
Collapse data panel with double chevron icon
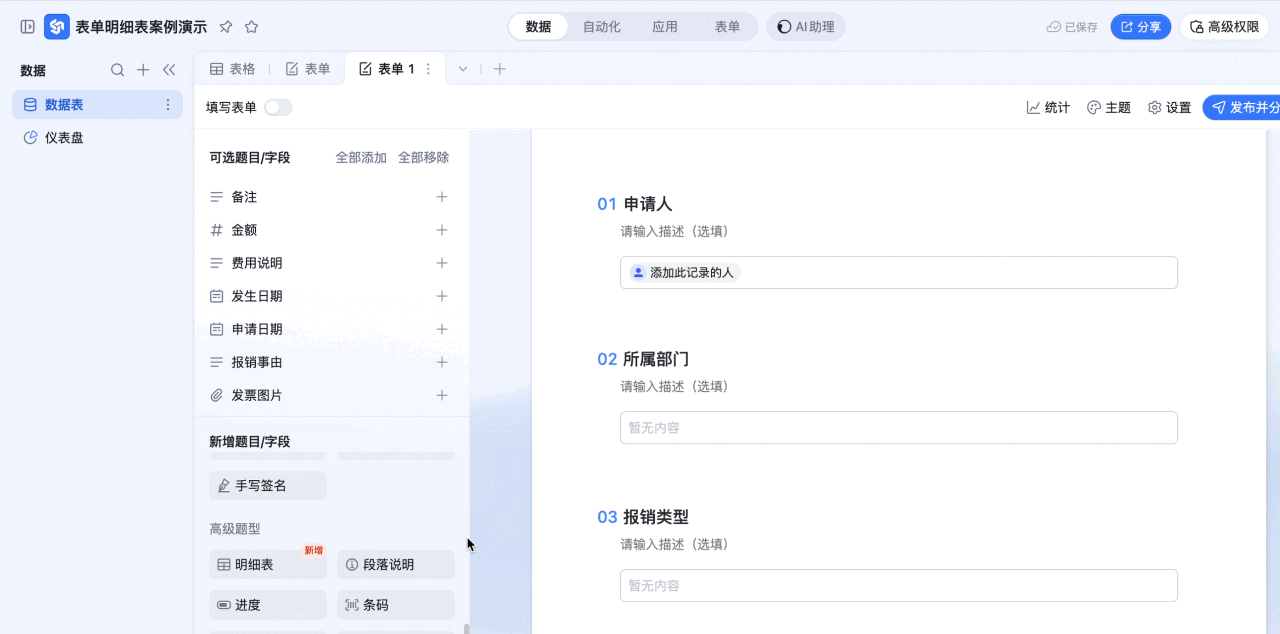pos(169,70)
